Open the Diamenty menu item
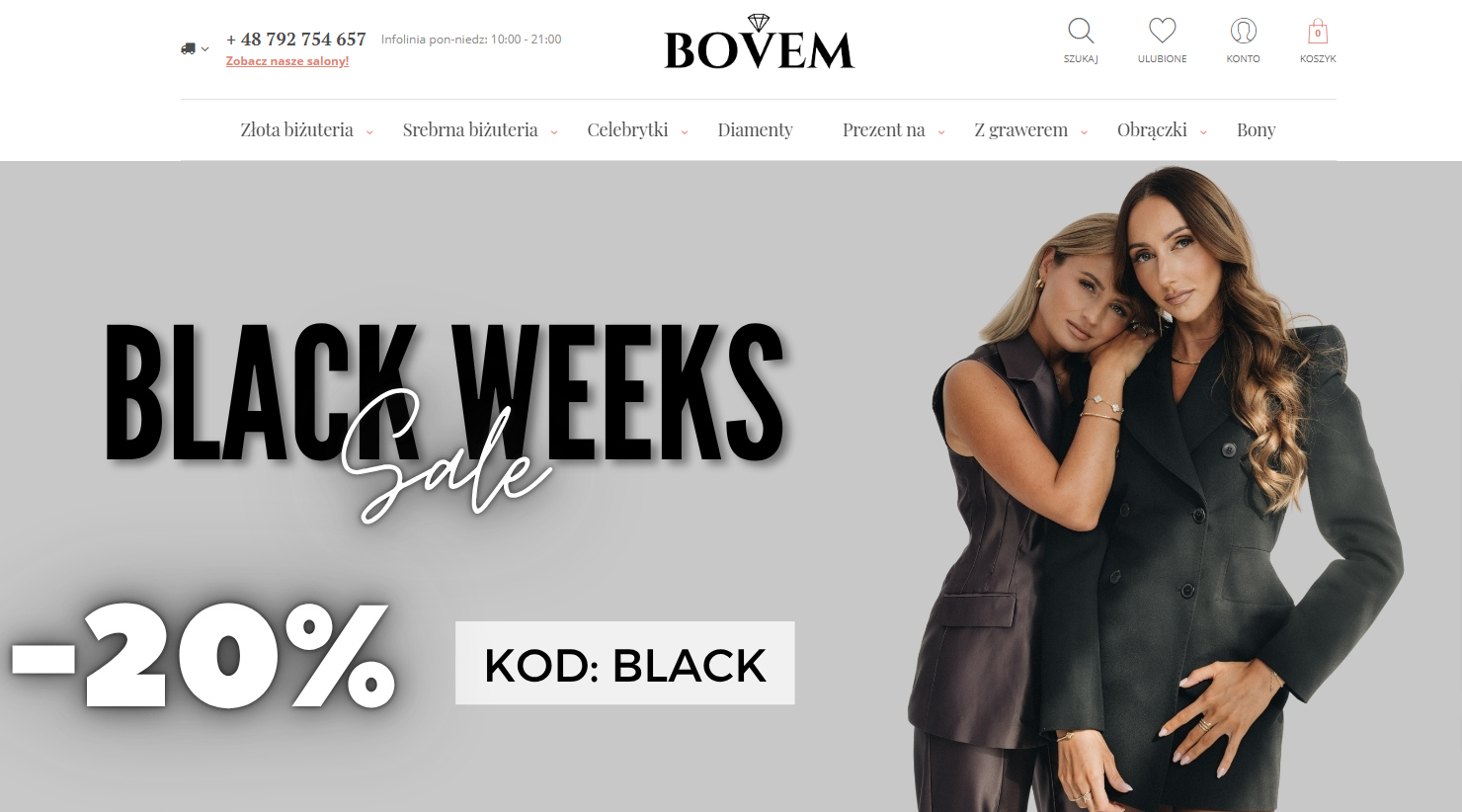 [755, 130]
